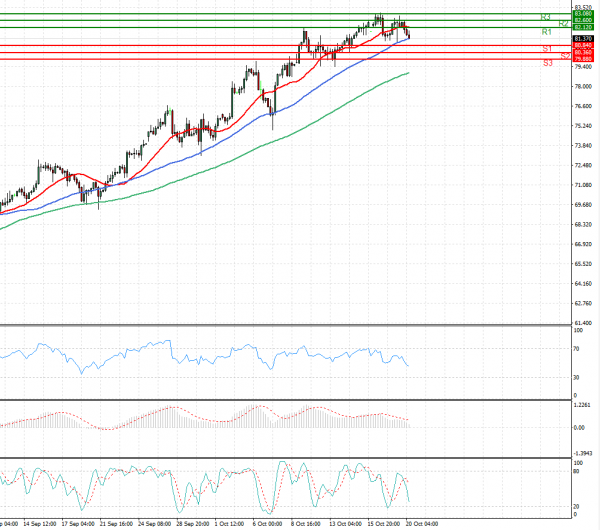The width and height of the screenshot is (600, 530).
Task: Select the green 83.080 price tag
Action: coord(583,14)
